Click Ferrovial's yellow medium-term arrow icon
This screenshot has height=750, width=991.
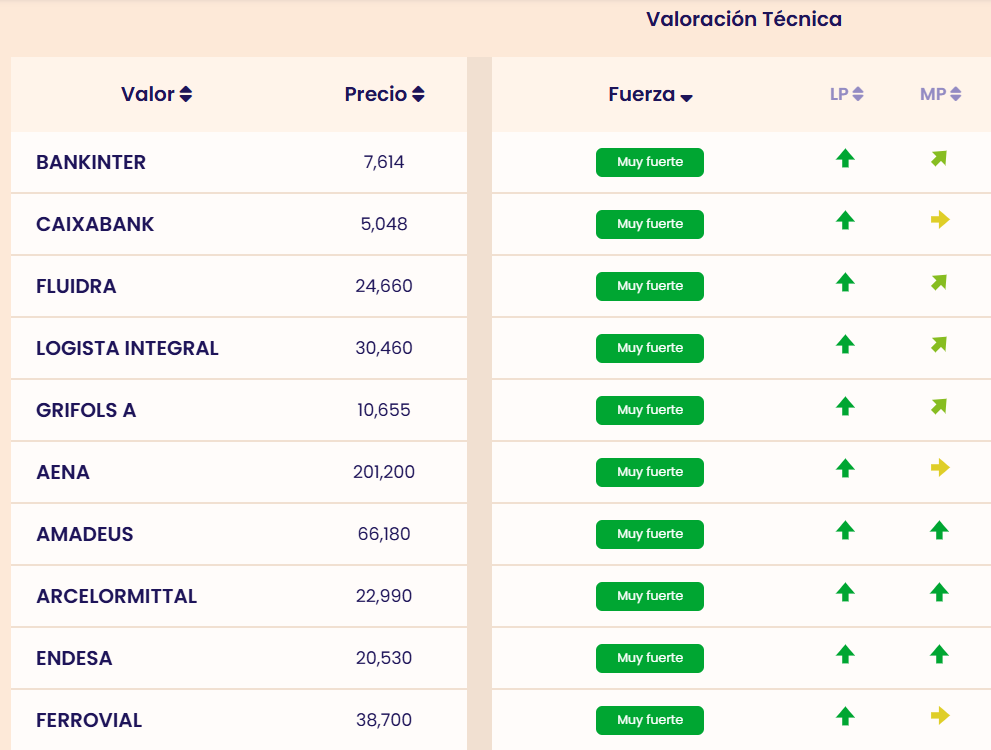point(939,716)
